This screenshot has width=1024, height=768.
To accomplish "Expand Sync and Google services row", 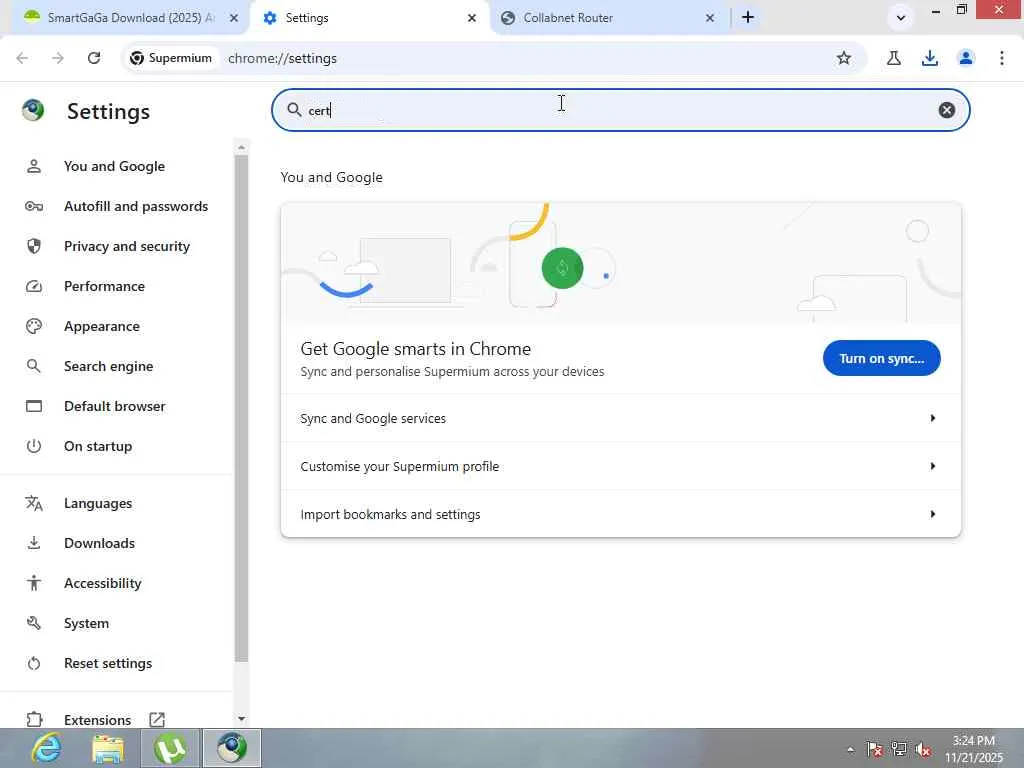I will tap(620, 418).
